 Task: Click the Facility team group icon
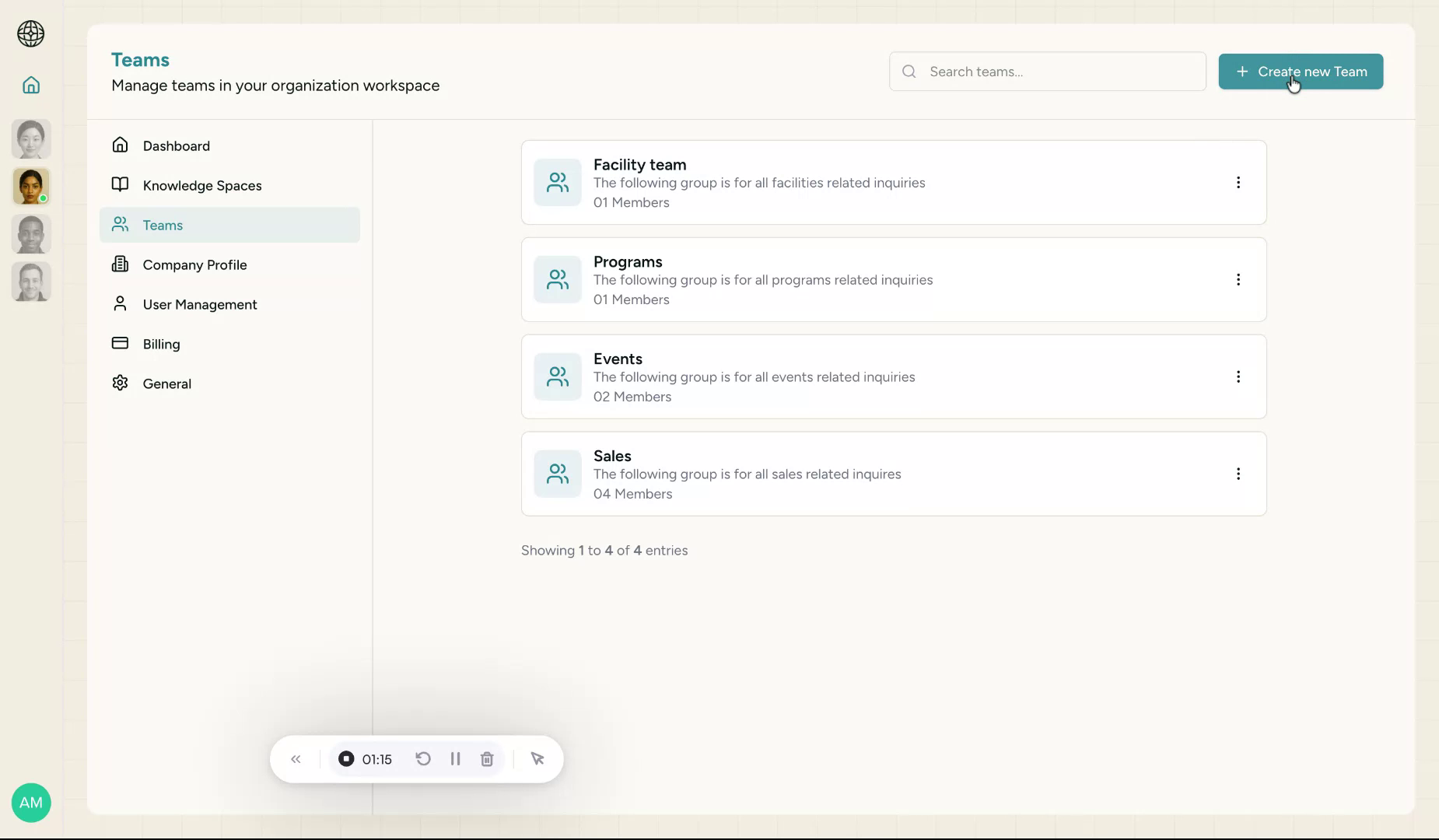click(557, 182)
